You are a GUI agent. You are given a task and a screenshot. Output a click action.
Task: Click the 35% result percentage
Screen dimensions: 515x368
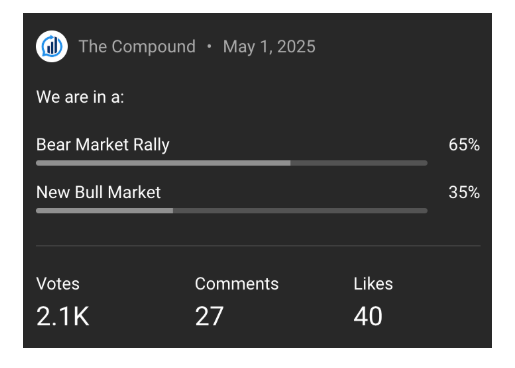(464, 192)
